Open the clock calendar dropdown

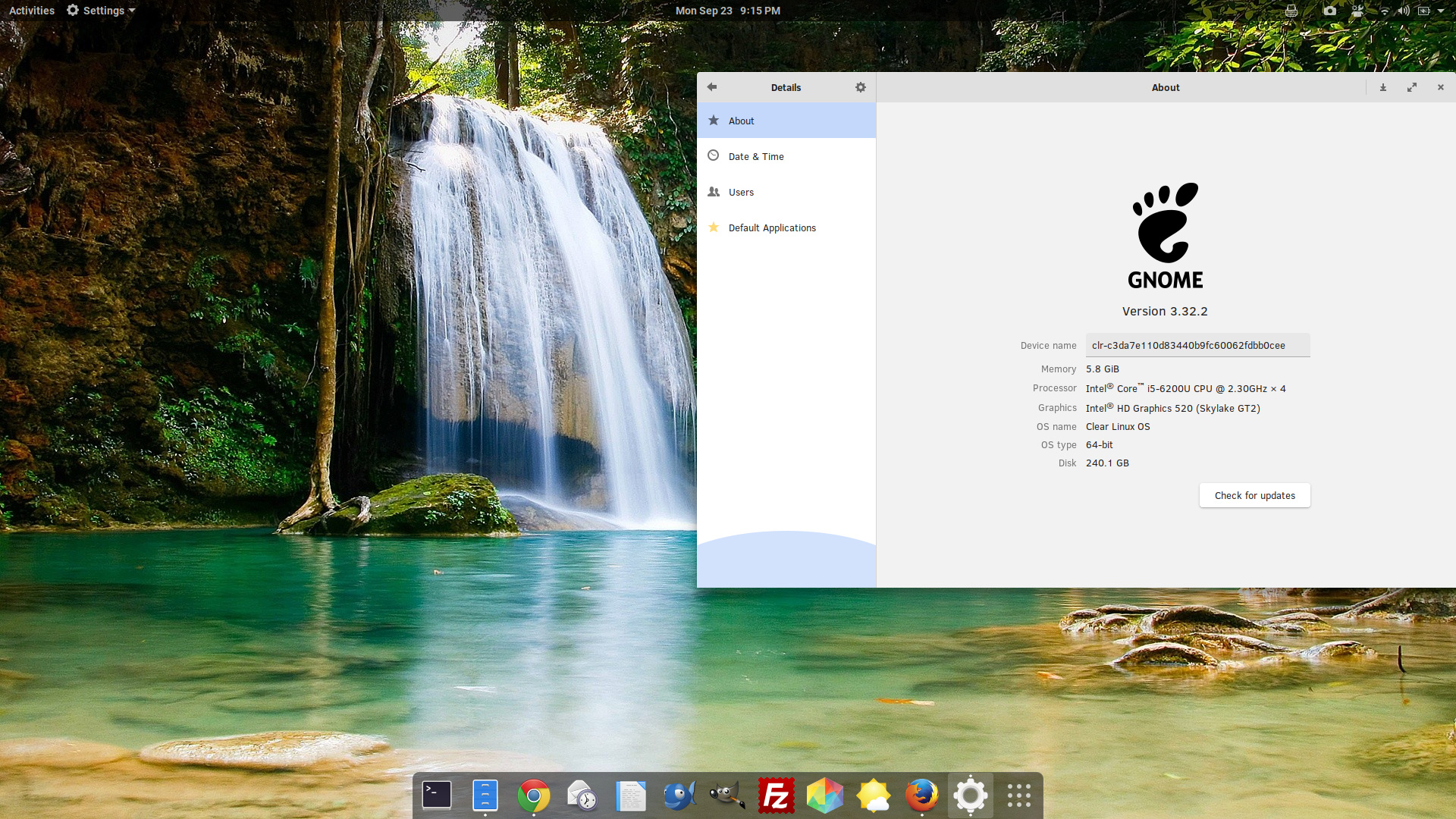coord(727,11)
